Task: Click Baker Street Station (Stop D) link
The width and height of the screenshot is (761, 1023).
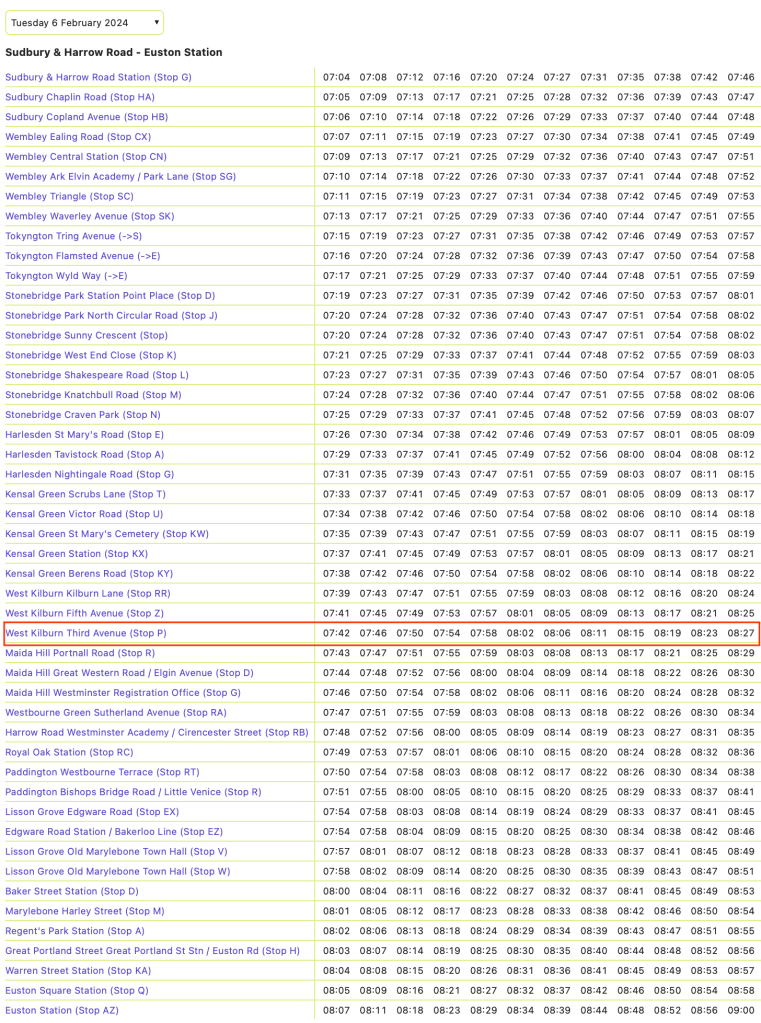Action: tap(72, 891)
